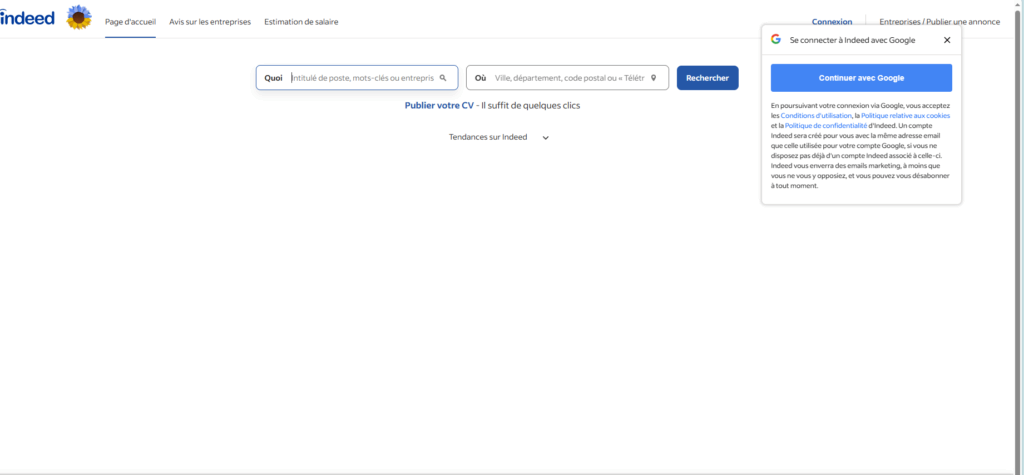
Task: Click Continuer avec Google button
Action: coord(861,78)
